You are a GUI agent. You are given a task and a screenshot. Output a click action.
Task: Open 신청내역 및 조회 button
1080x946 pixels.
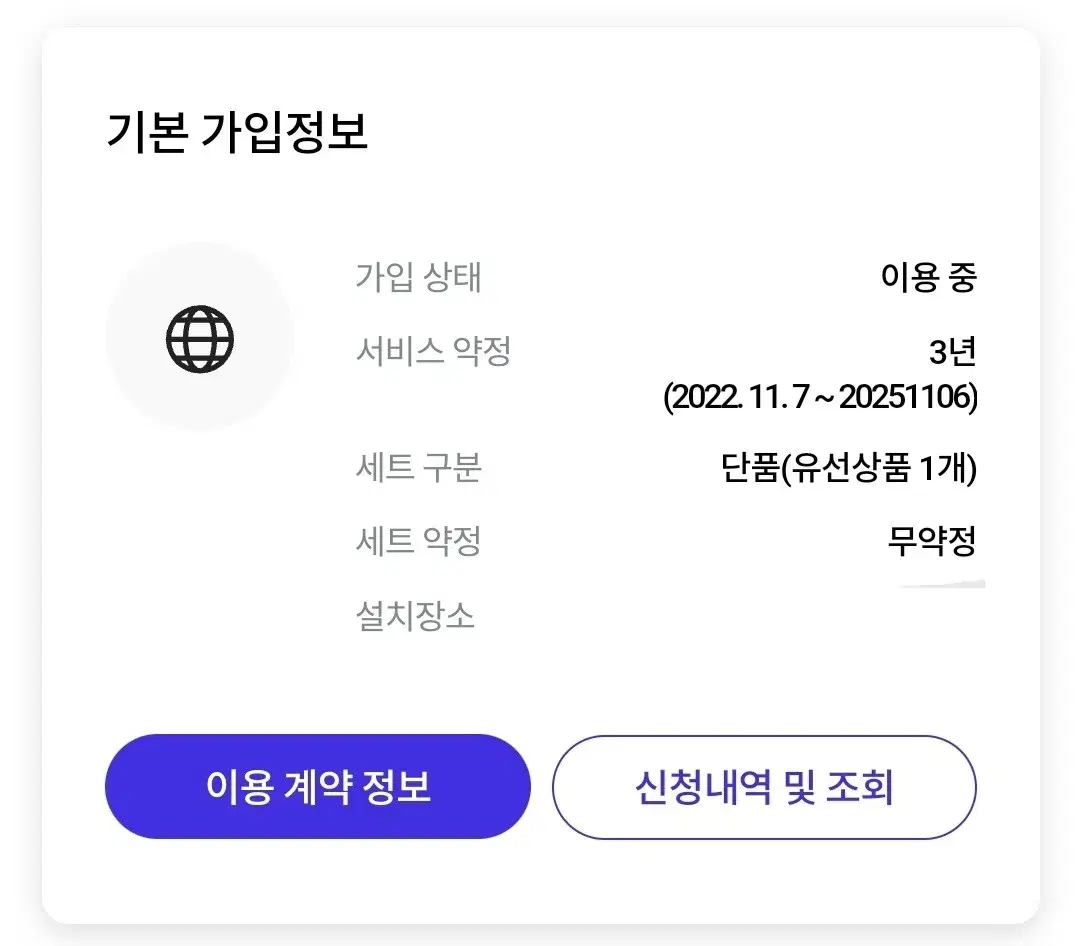pos(764,787)
